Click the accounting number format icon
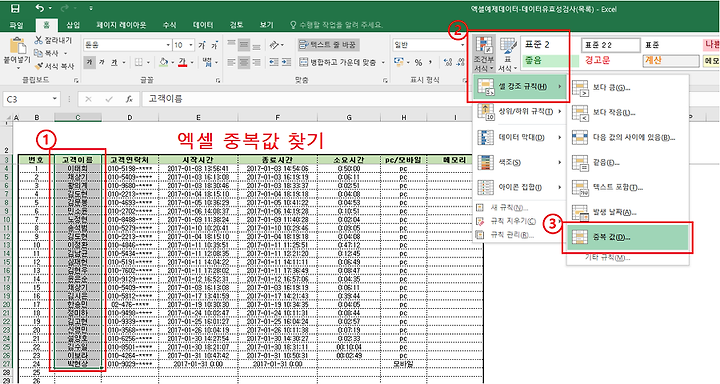The height and width of the screenshot is (384, 720). pyautogui.click(x=399, y=62)
